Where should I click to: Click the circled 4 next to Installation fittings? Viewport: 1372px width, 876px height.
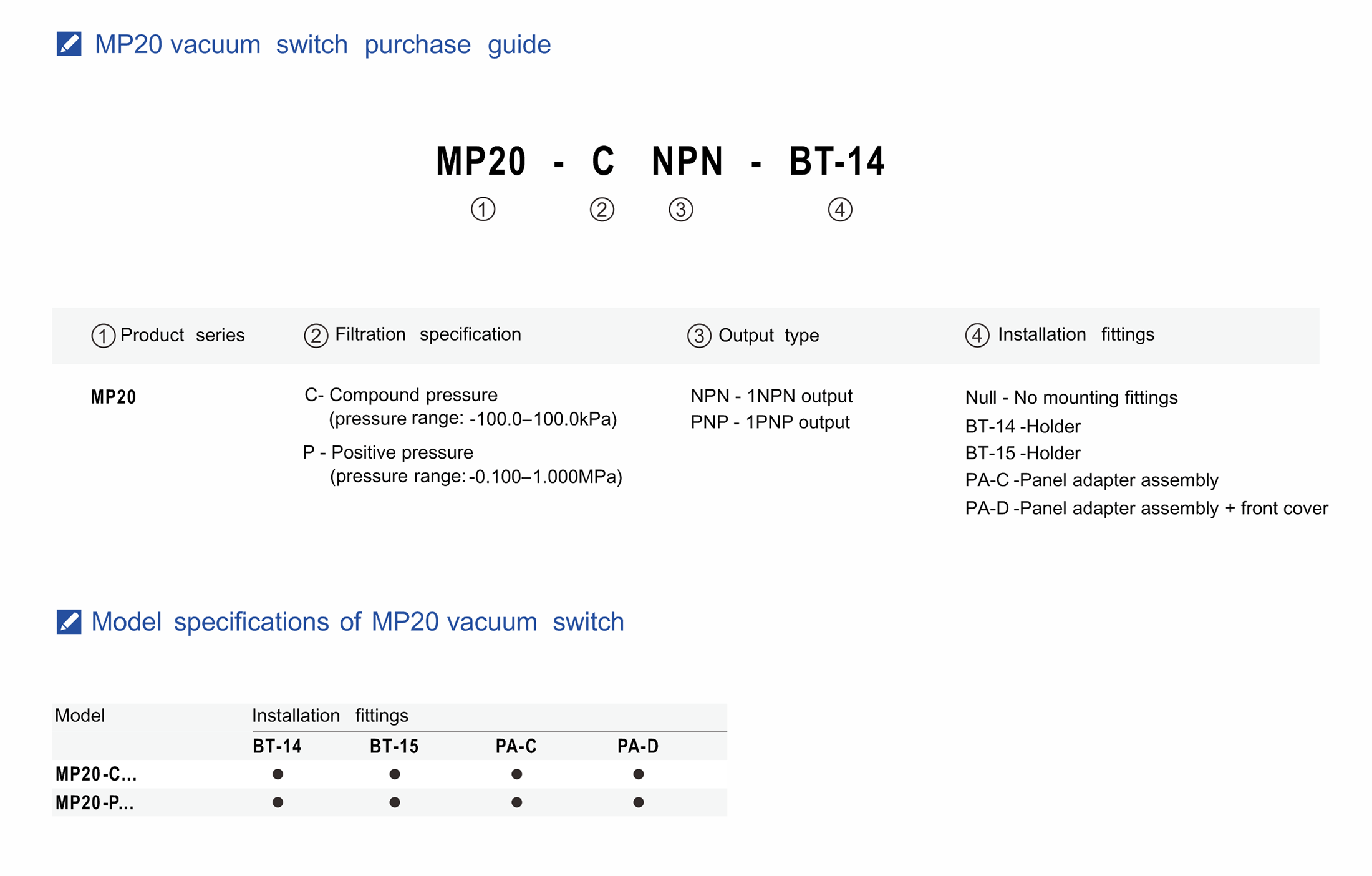click(x=977, y=335)
